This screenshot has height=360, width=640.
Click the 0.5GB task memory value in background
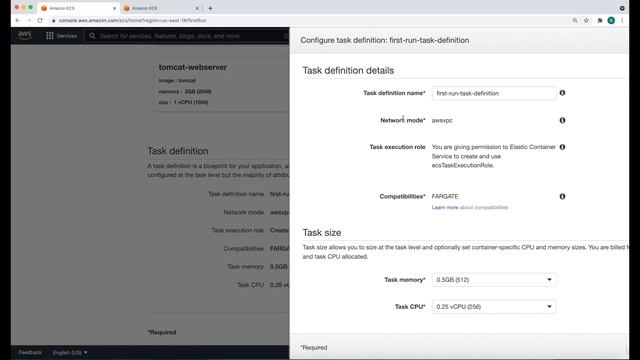click(x=278, y=267)
